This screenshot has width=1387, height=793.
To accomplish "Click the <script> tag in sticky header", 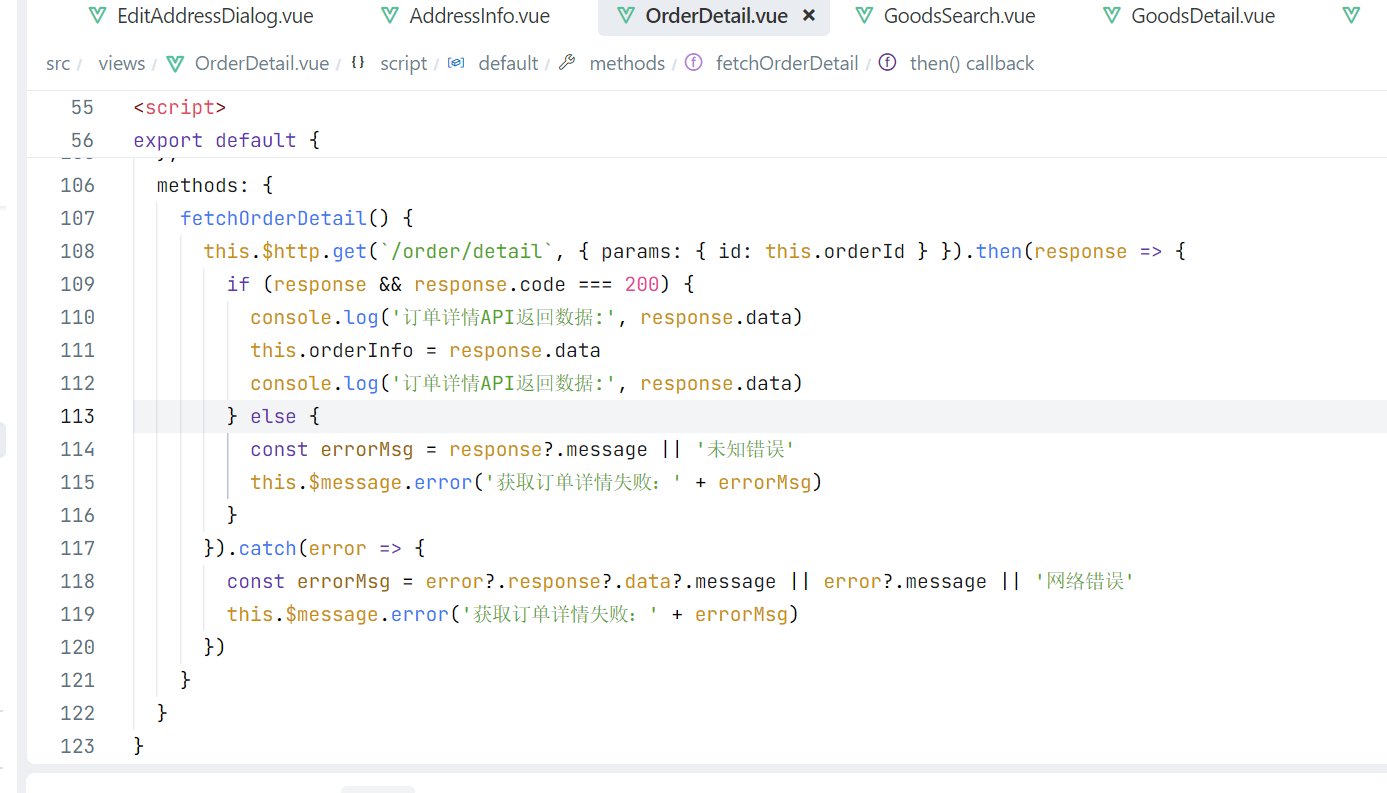I will (x=180, y=107).
